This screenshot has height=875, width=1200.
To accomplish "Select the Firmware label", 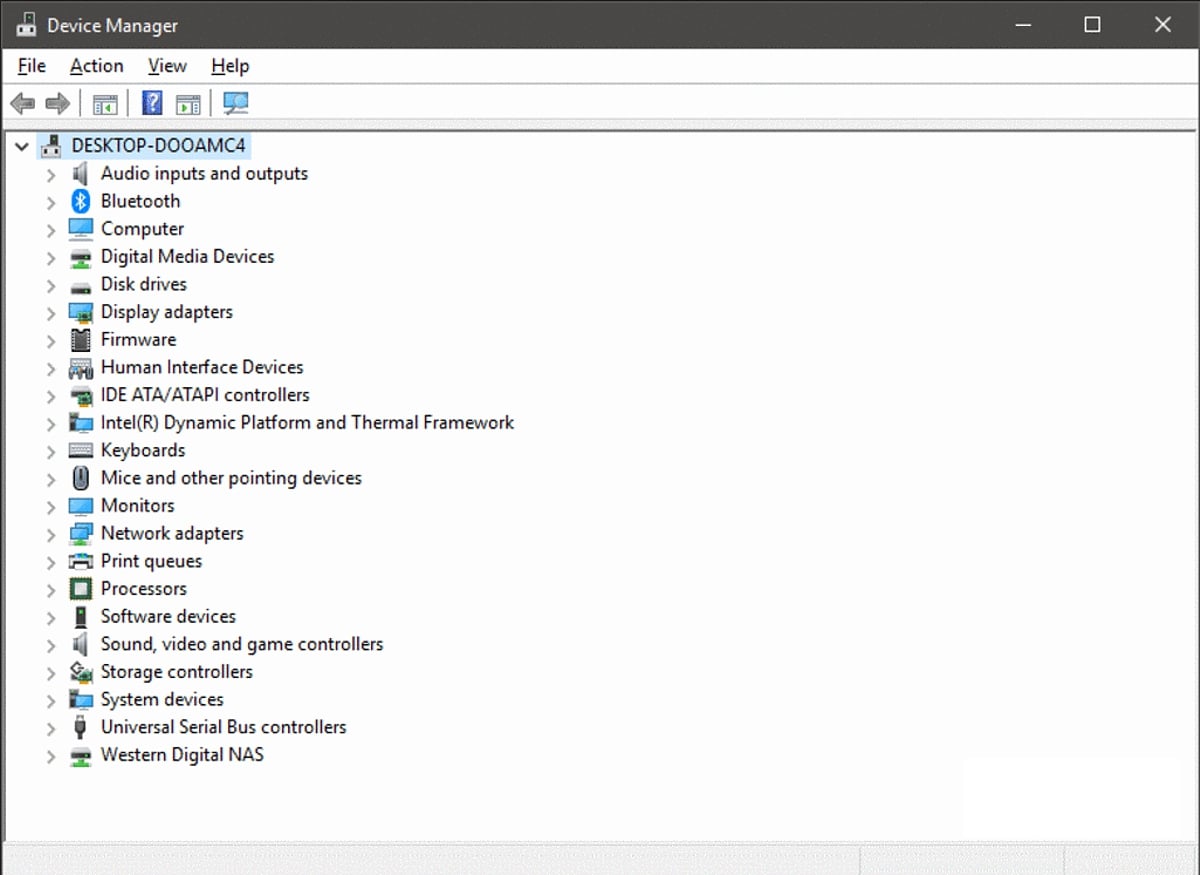I will pos(138,340).
